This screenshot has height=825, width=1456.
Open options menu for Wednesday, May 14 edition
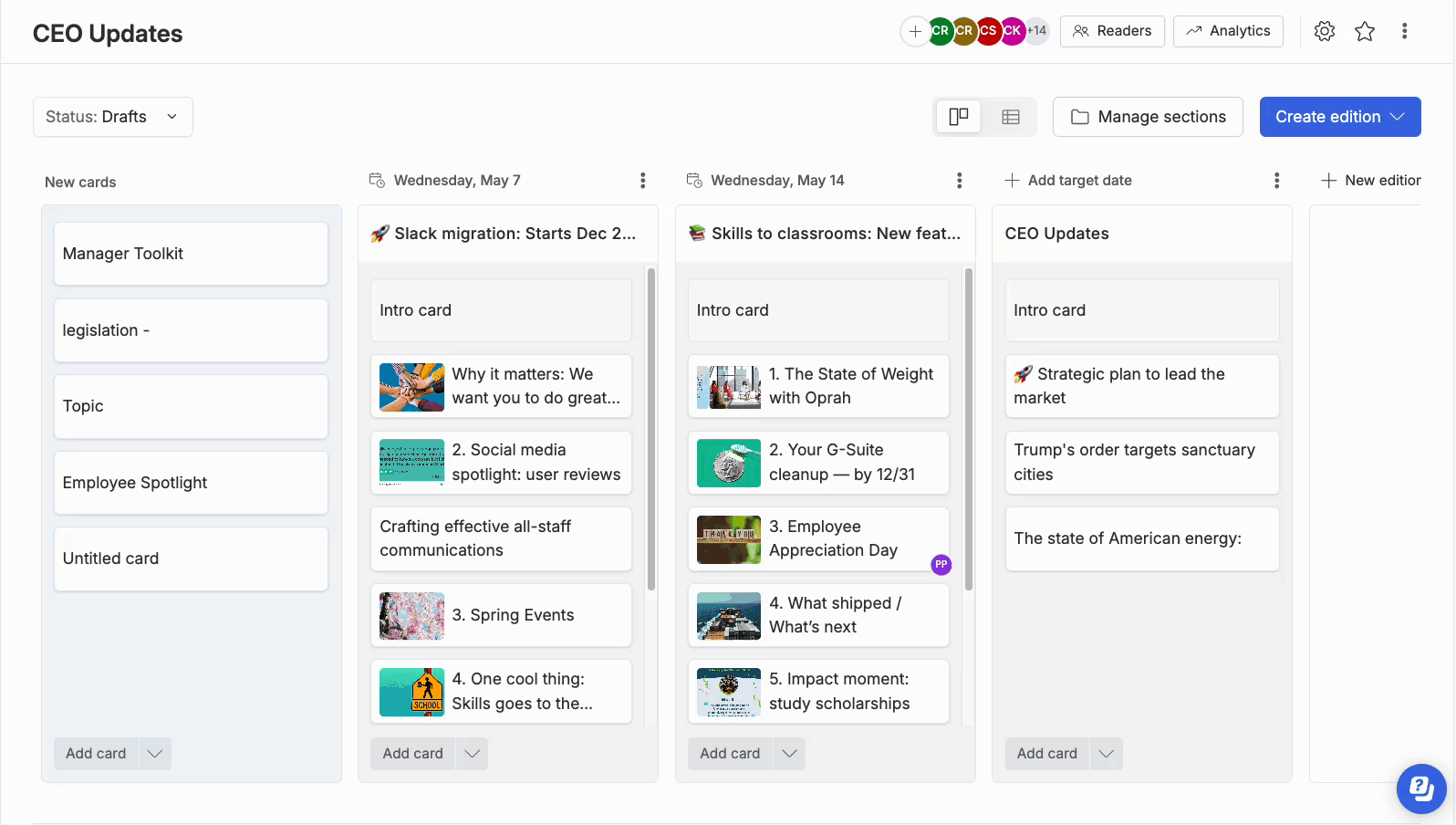click(960, 181)
